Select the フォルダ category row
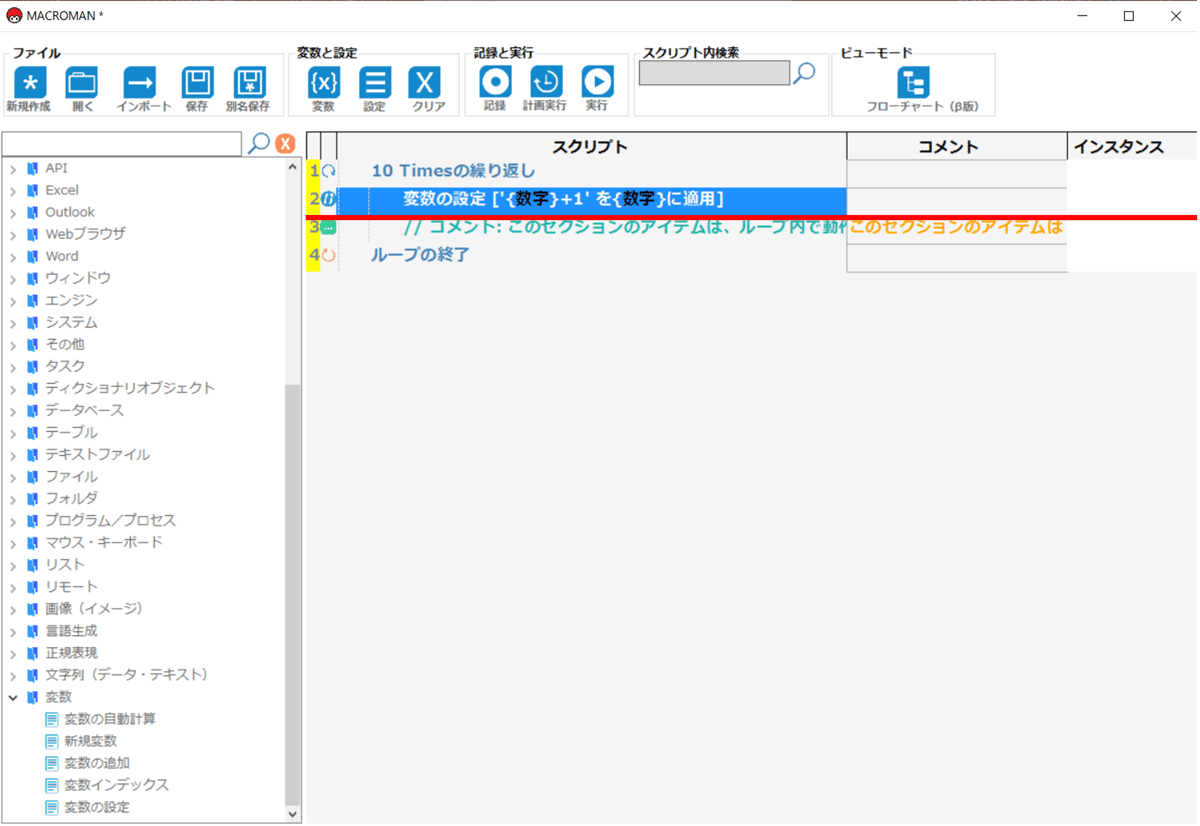The image size is (1200, 826). tap(71, 498)
